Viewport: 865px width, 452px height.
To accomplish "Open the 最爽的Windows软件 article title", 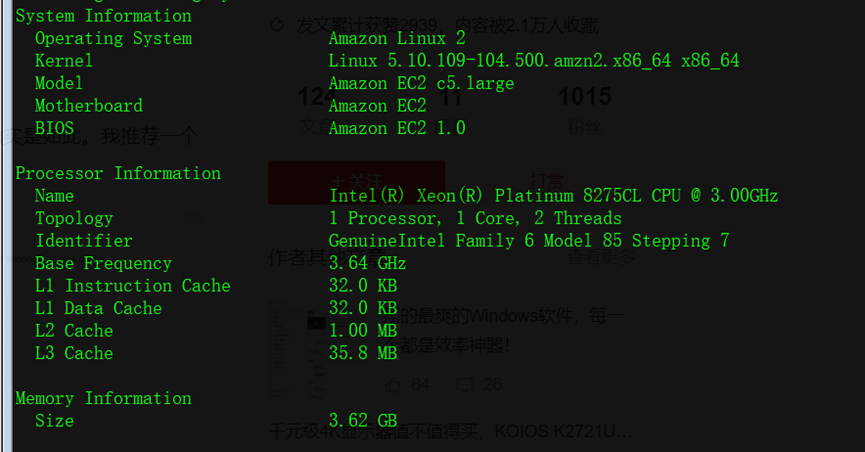I will coord(504,331).
